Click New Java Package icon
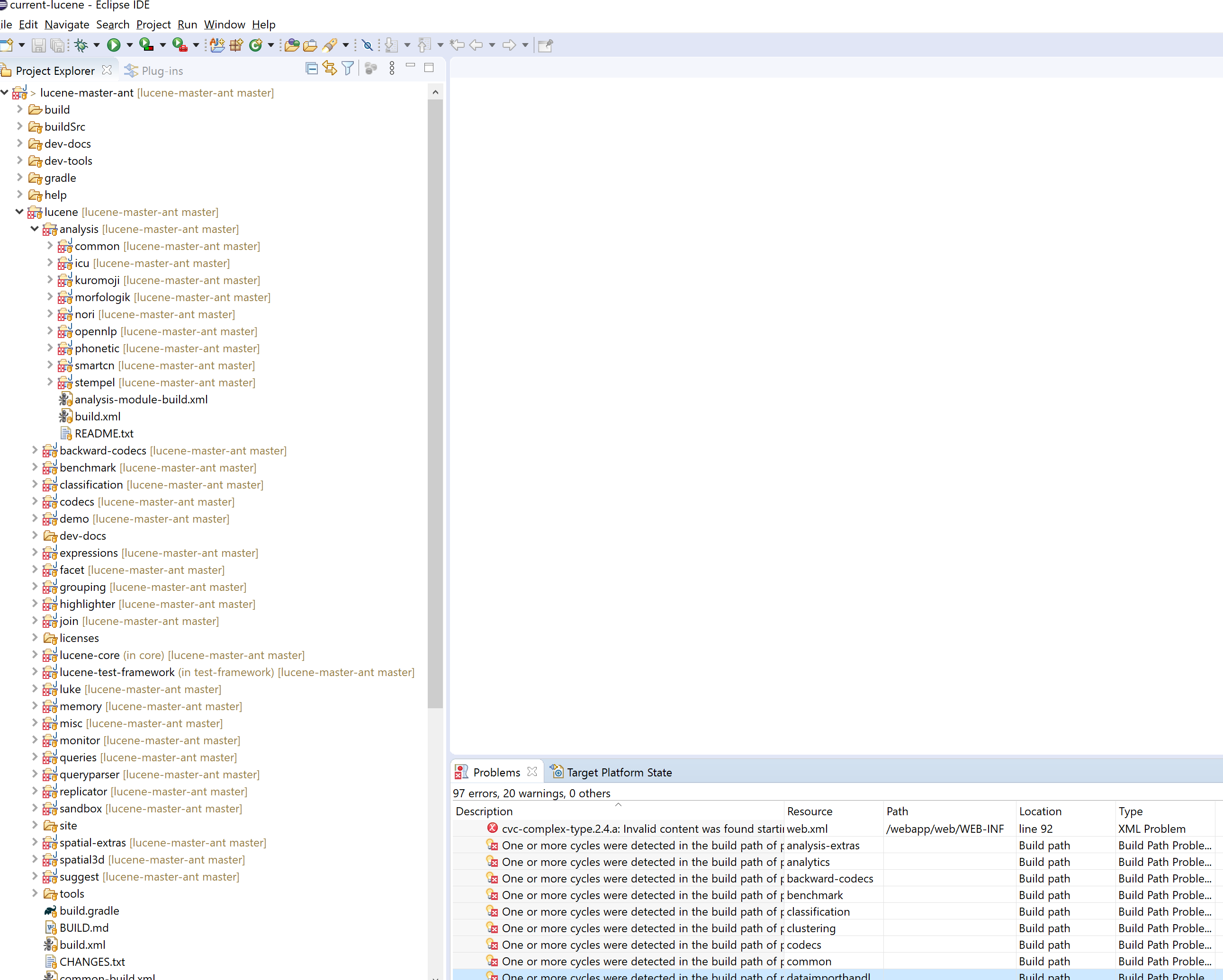 (236, 45)
